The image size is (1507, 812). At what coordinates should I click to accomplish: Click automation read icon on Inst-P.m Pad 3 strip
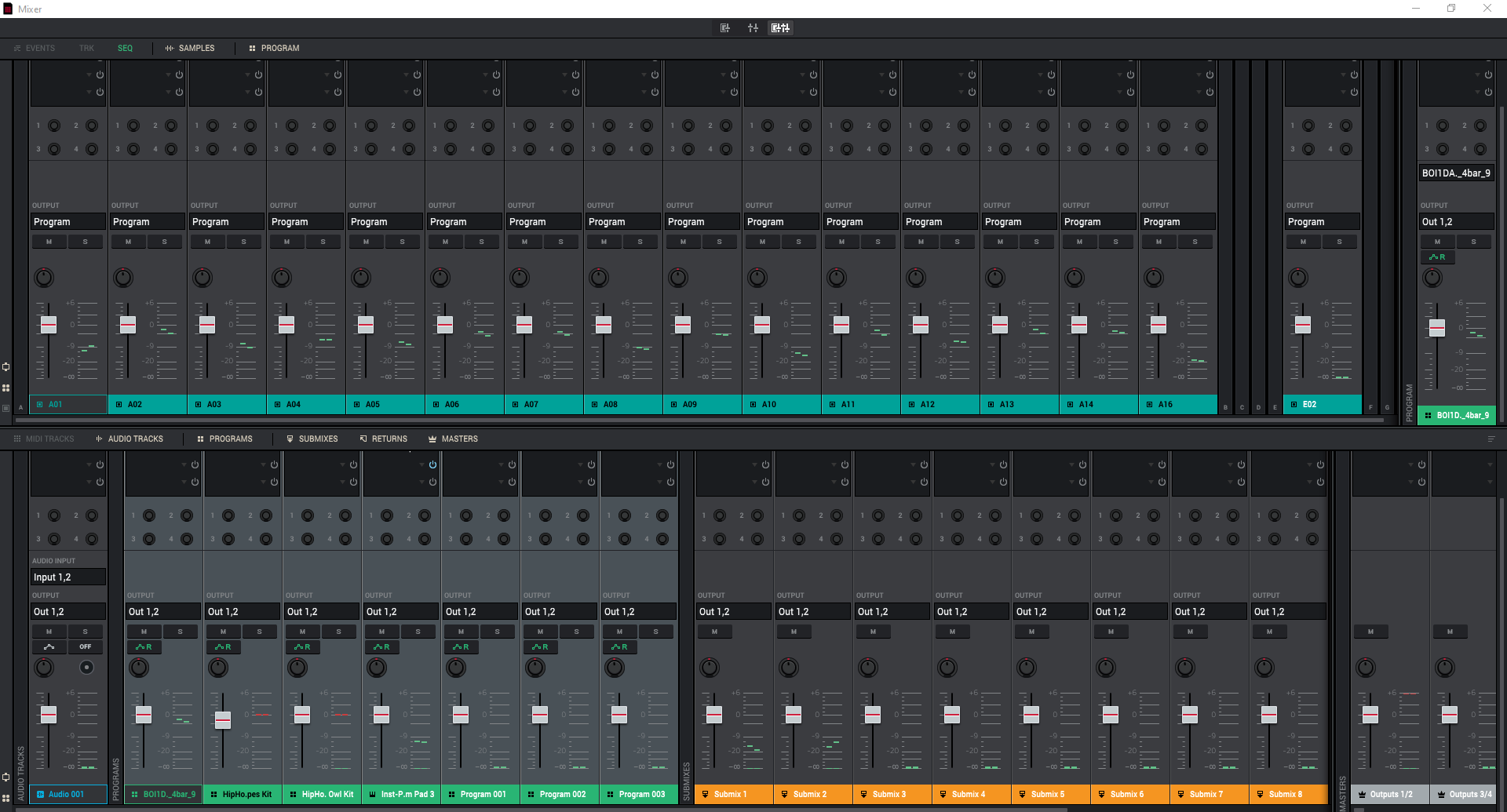tap(381, 647)
